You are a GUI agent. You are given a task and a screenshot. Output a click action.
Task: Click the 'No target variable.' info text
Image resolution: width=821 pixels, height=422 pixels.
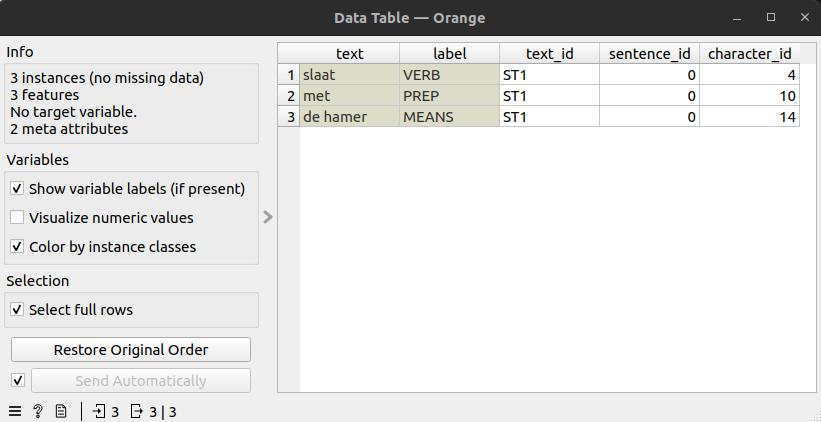[x=73, y=112]
